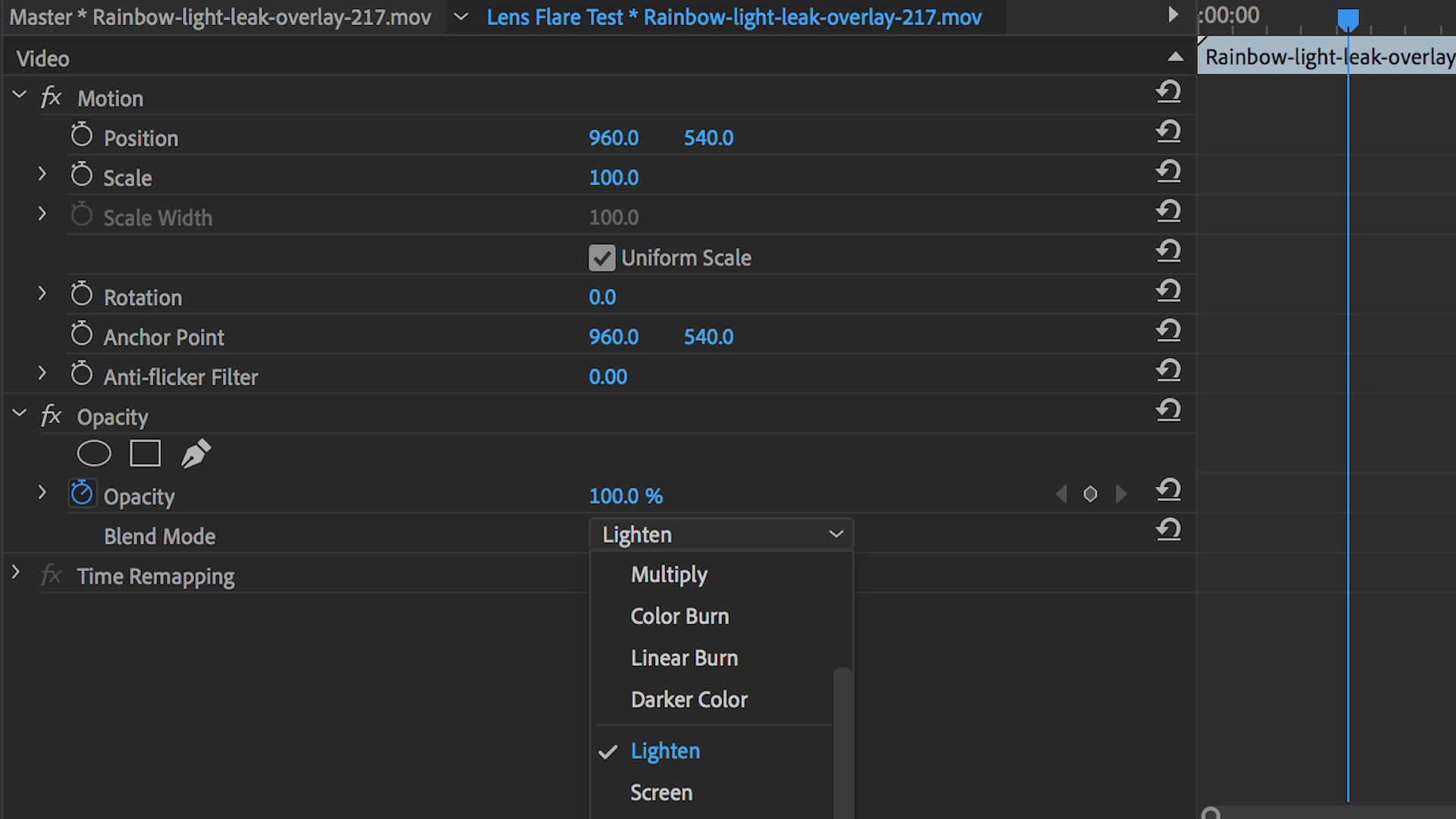Expand the Scale property chevron

tap(42, 174)
